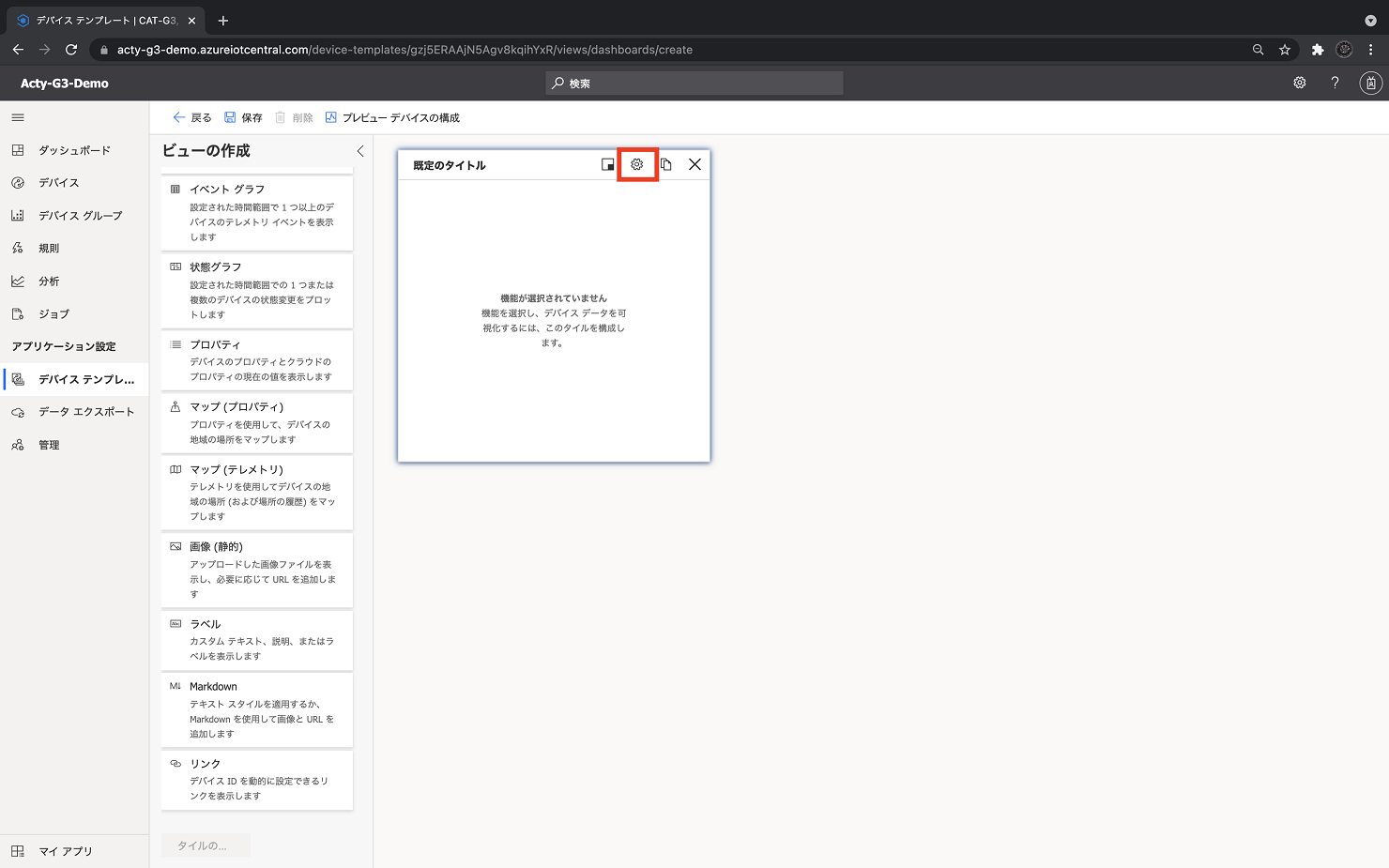Open デバイス グループ in sidebar
1389x868 pixels.
point(74,216)
